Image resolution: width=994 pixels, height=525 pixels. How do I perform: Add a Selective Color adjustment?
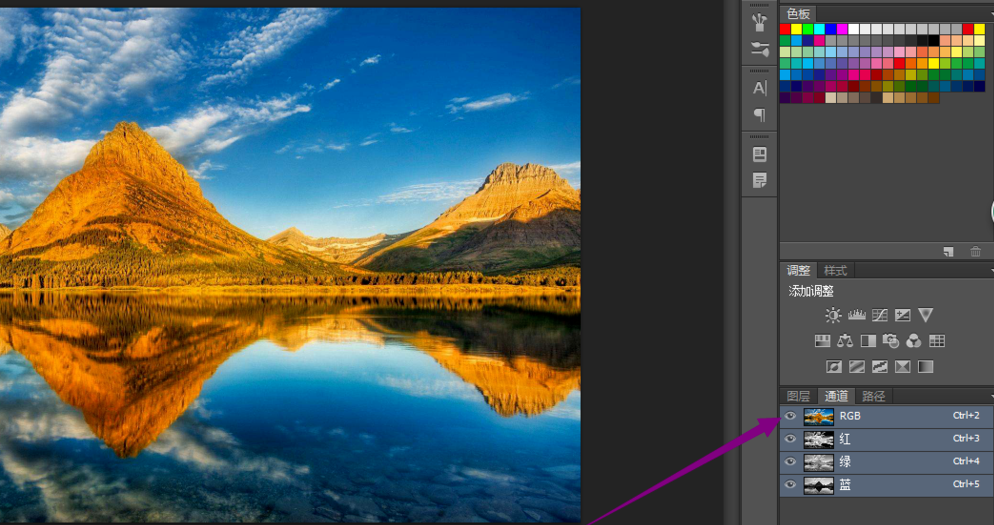tap(902, 366)
